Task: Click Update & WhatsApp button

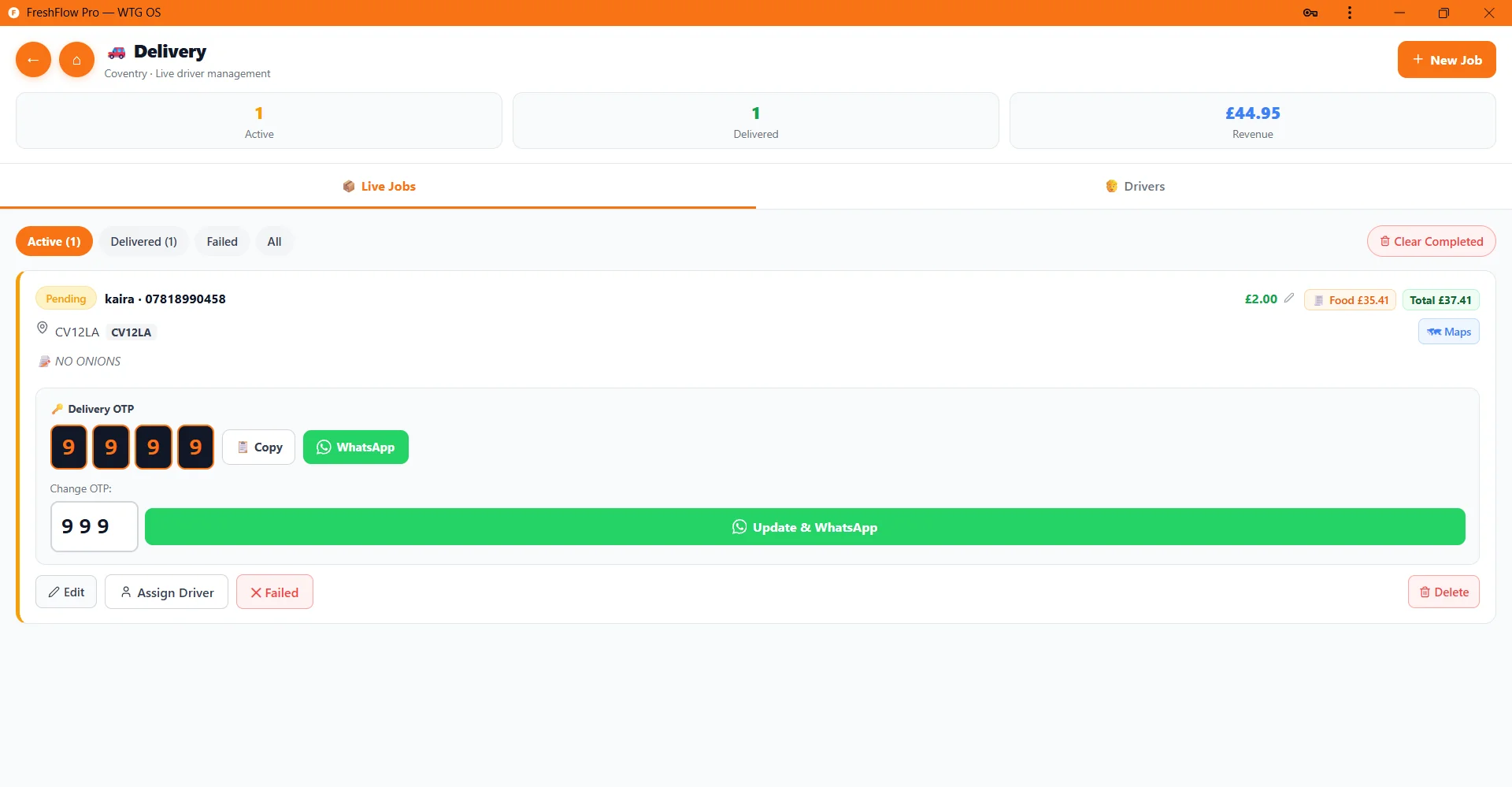Action: pyautogui.click(x=805, y=527)
